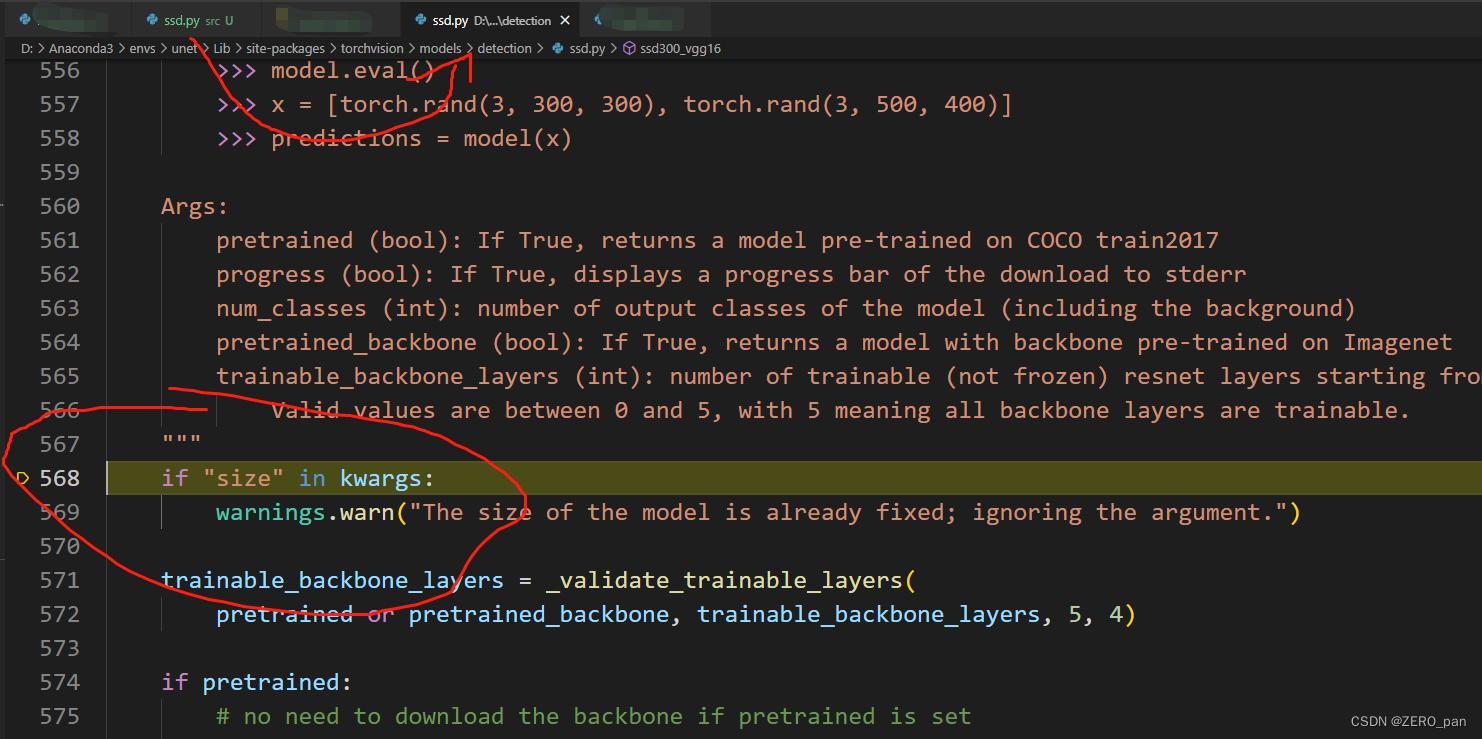The image size is (1482, 739).
Task: Click the Python icon beside ssd.py in breadcrumb
Action: (557, 48)
